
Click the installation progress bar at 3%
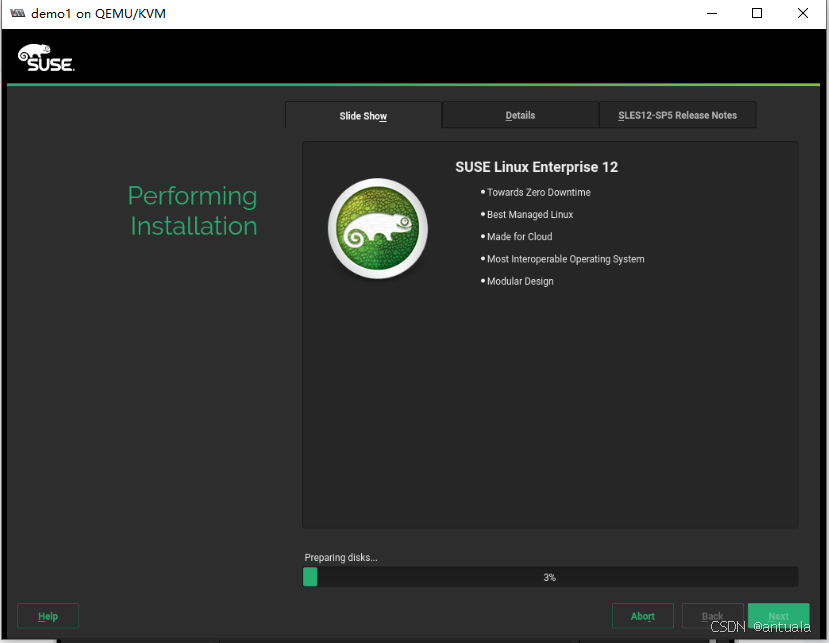point(550,577)
